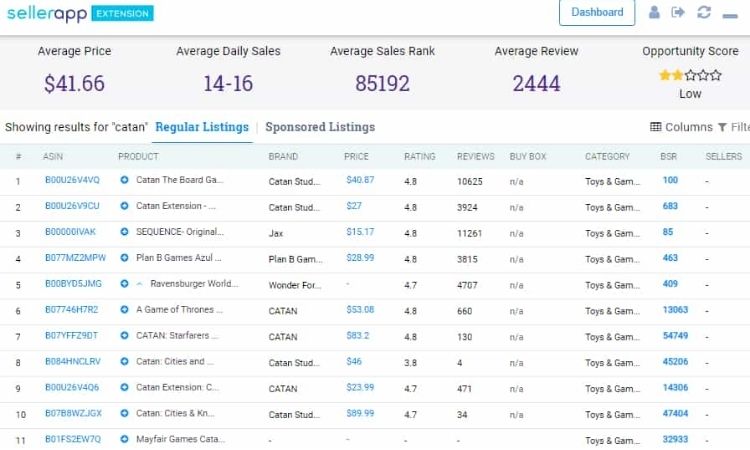The image size is (750, 450).
Task: Open the Filter options
Action: click(733, 127)
